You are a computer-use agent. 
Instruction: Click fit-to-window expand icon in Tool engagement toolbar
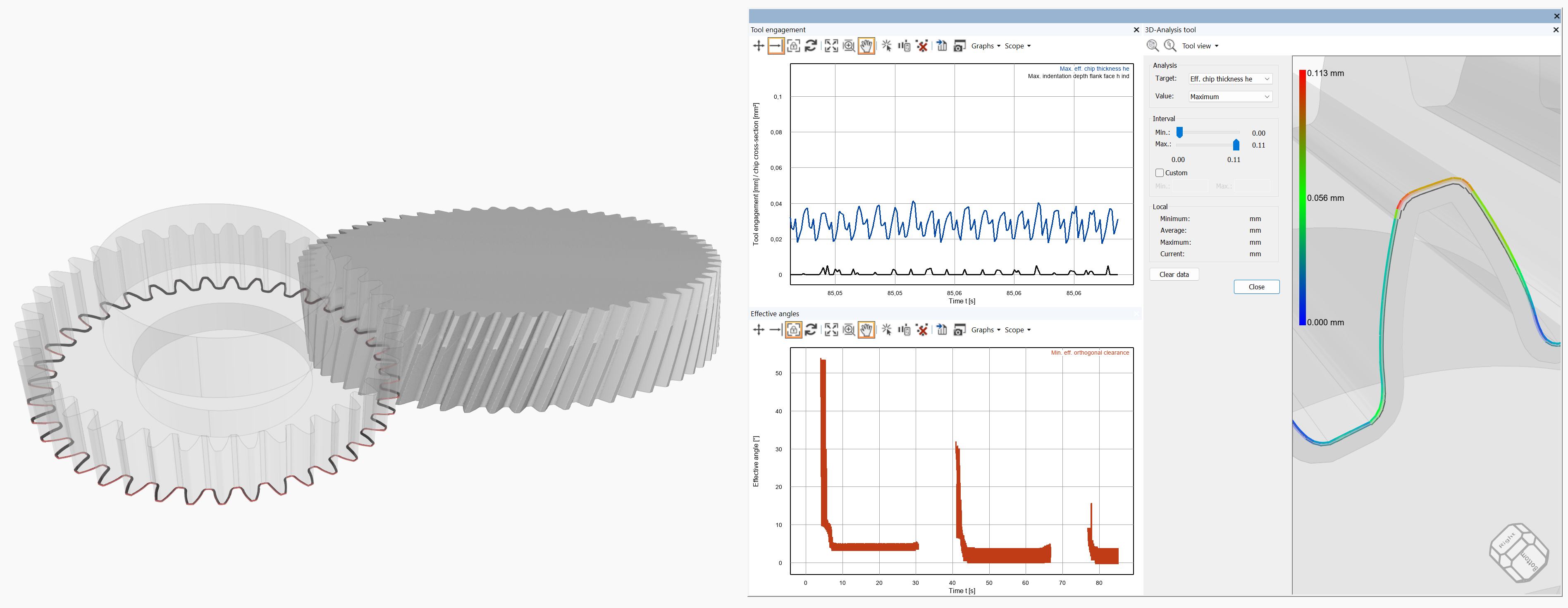(831, 46)
